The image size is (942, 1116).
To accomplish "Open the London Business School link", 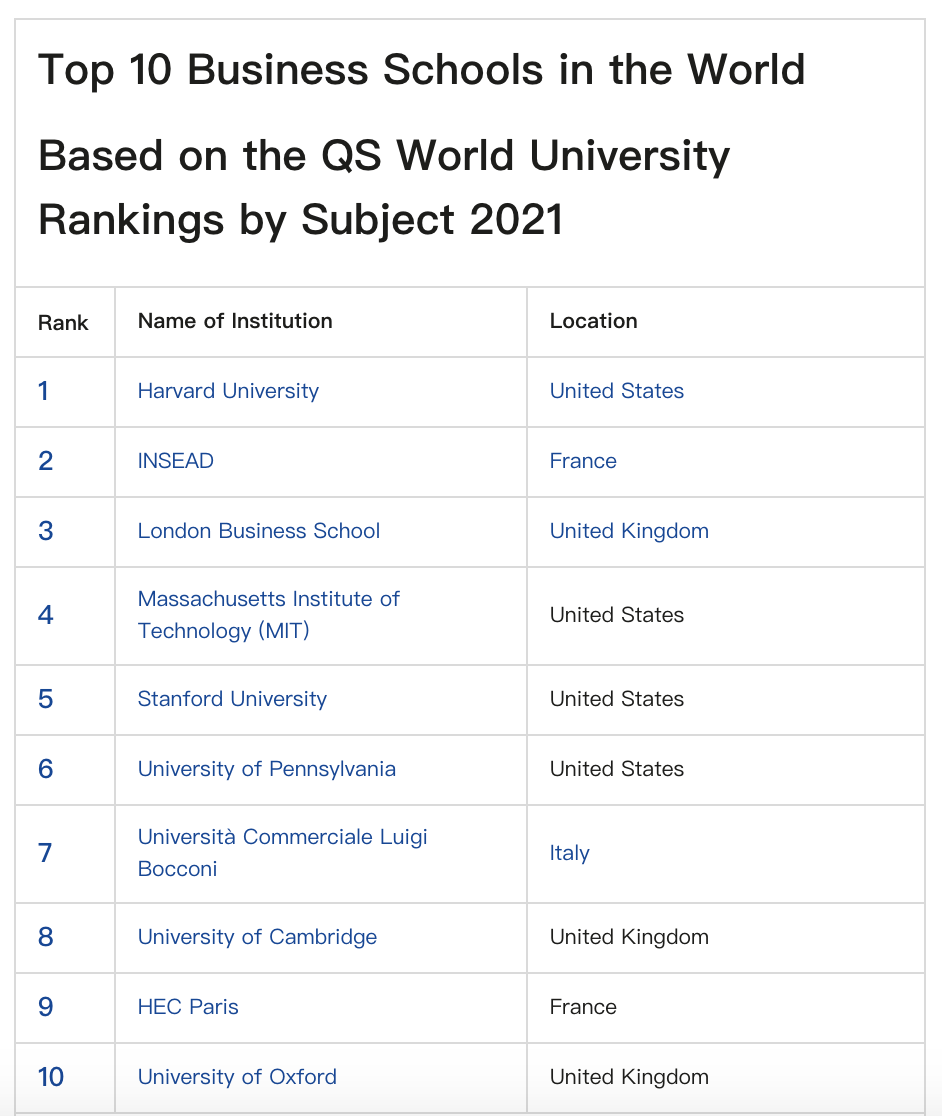I will (x=258, y=531).
